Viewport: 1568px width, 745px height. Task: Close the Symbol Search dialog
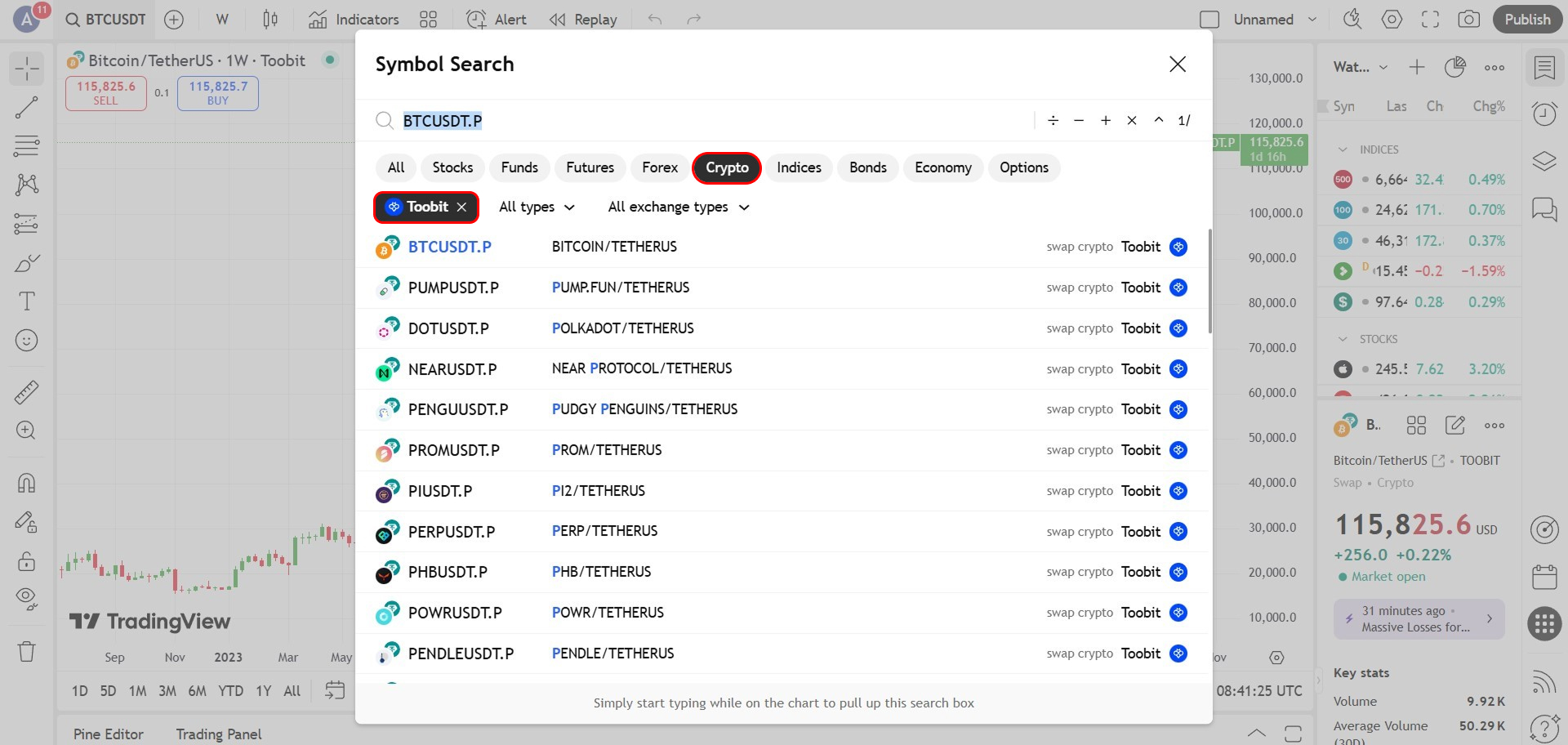1177,65
